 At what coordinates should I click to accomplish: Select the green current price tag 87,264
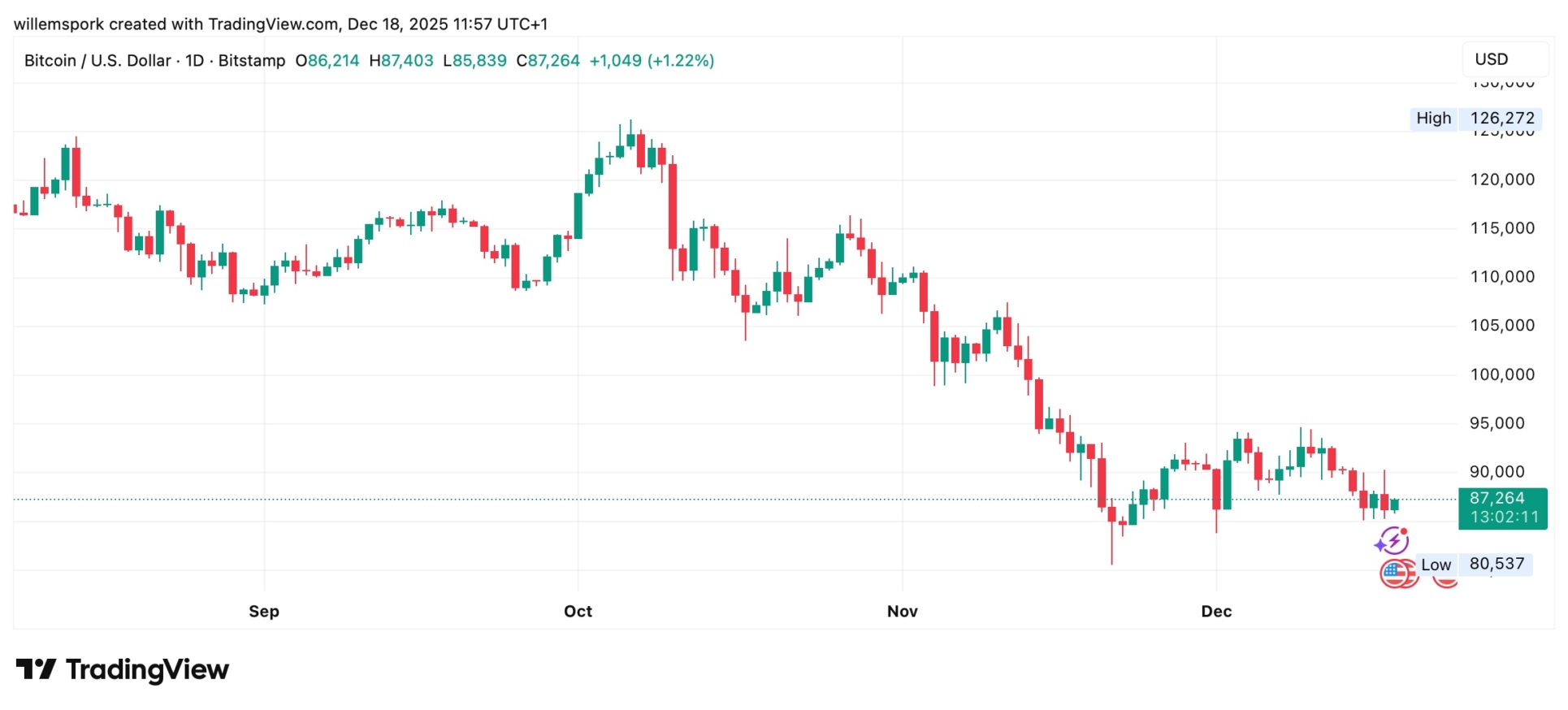click(1502, 508)
